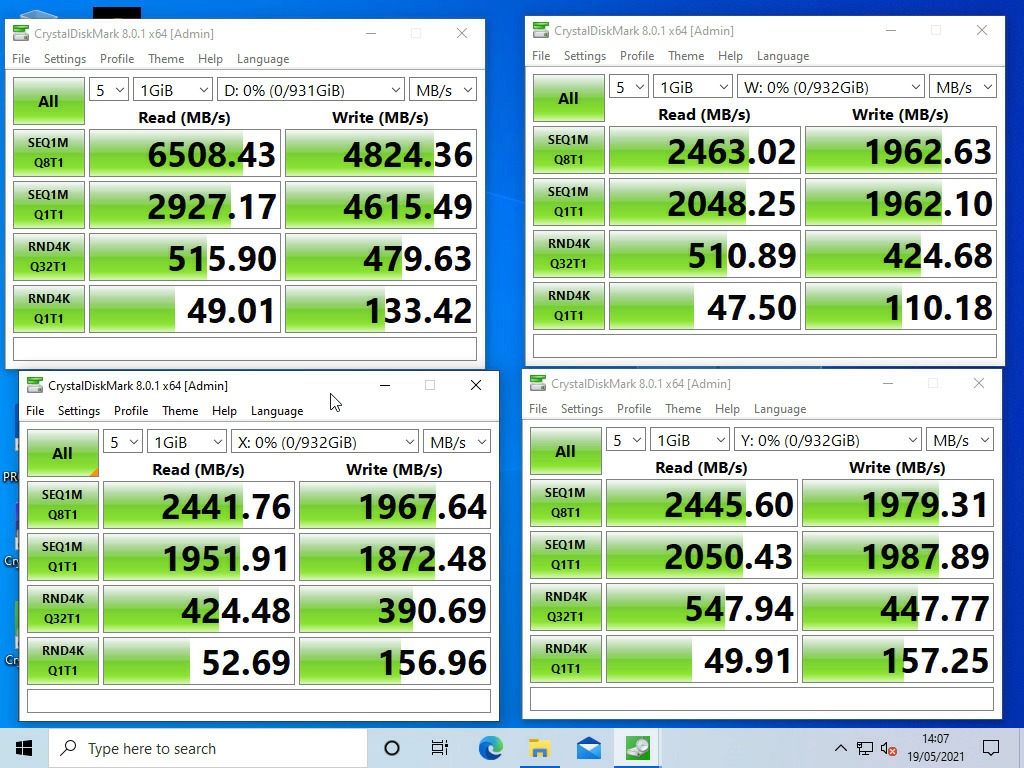Open File menu in D: window
Image resolution: width=1024 pixels, height=768 pixels.
tap(21, 59)
